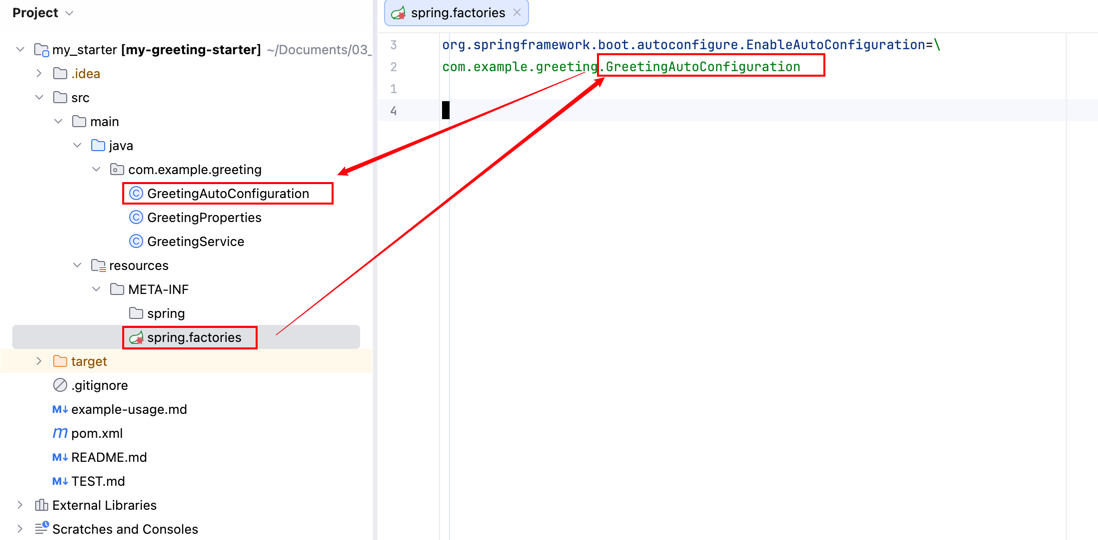This screenshot has height=540, width=1098.
Task: Collapse the my_starter project root
Action: click(x=20, y=50)
